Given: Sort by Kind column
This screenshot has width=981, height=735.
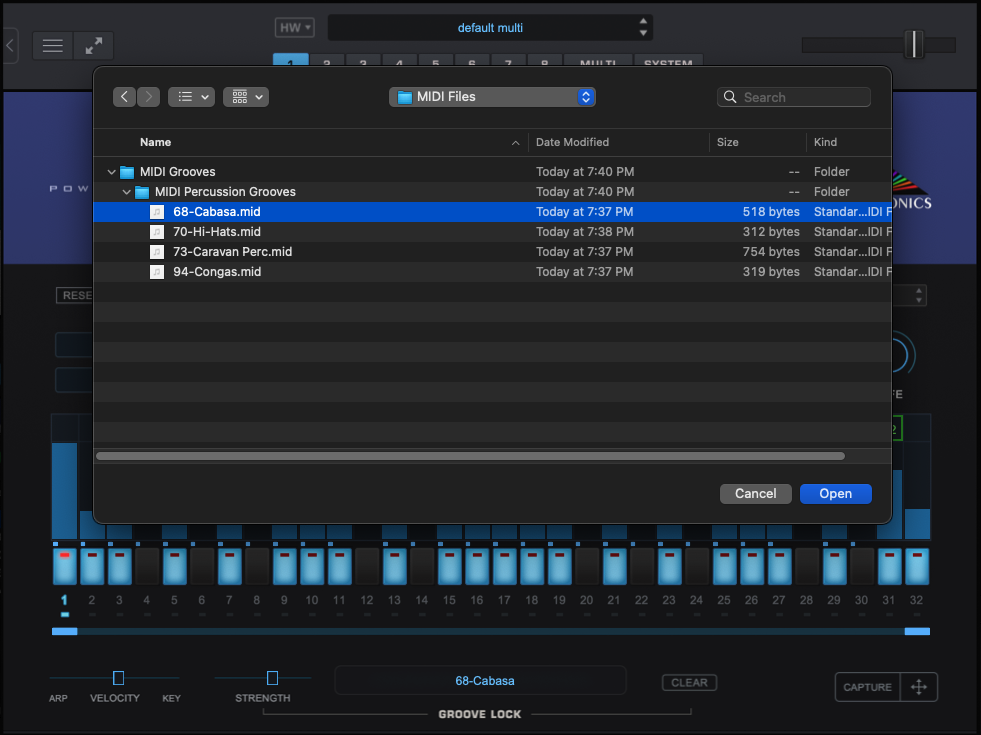Looking at the screenshot, I should 825,142.
